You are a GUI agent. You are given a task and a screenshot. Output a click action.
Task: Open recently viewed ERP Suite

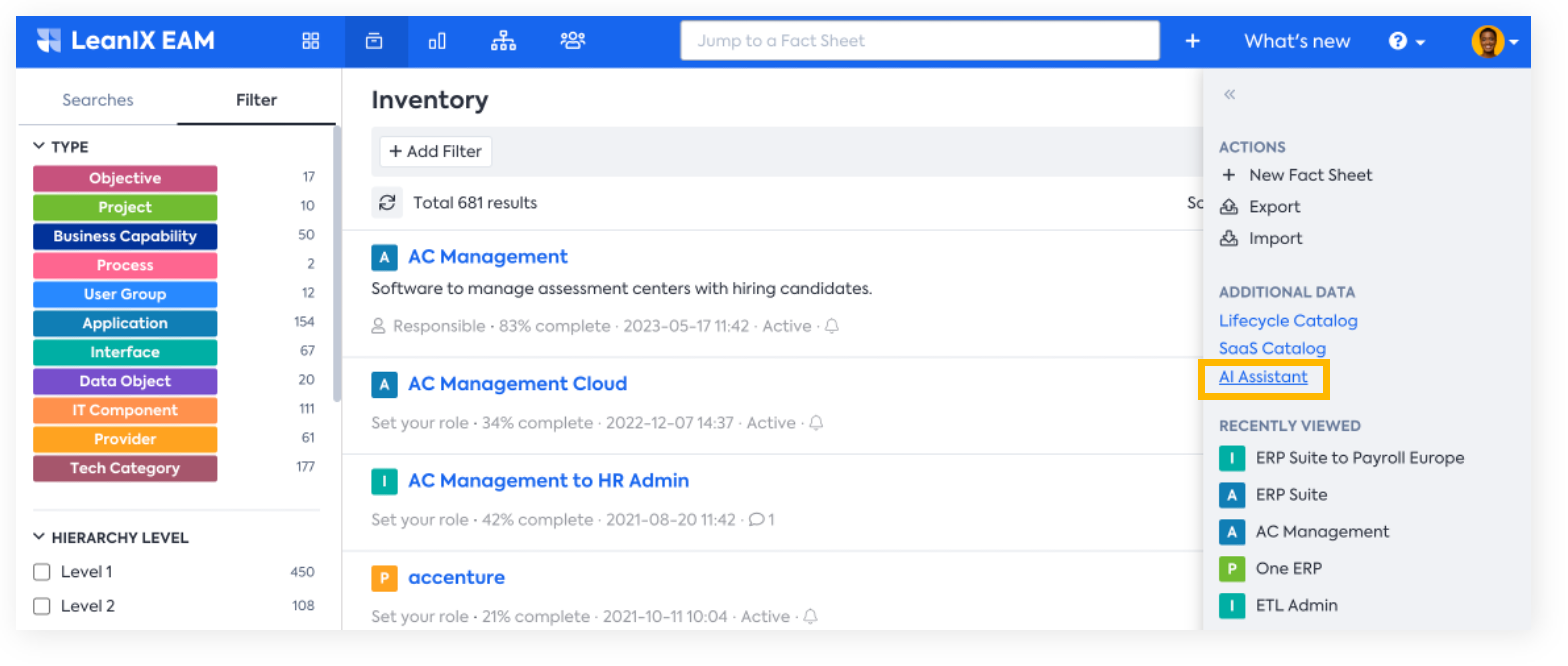pyautogui.click(x=1291, y=495)
